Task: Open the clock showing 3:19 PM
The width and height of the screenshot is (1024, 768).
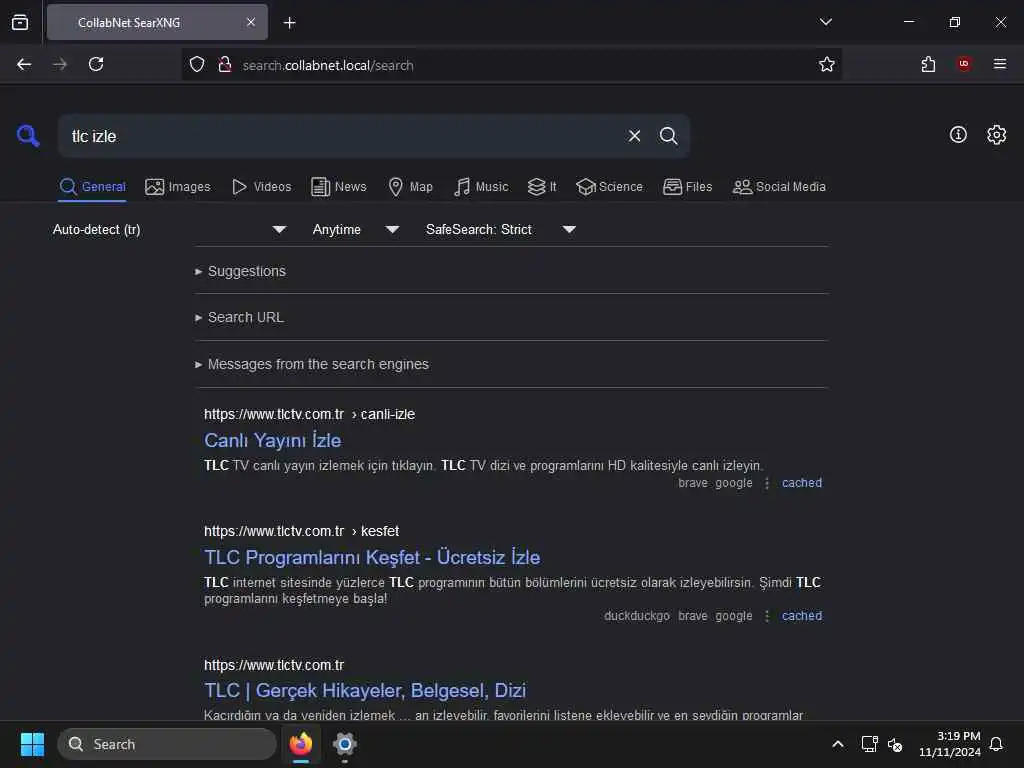Action: tap(950, 744)
